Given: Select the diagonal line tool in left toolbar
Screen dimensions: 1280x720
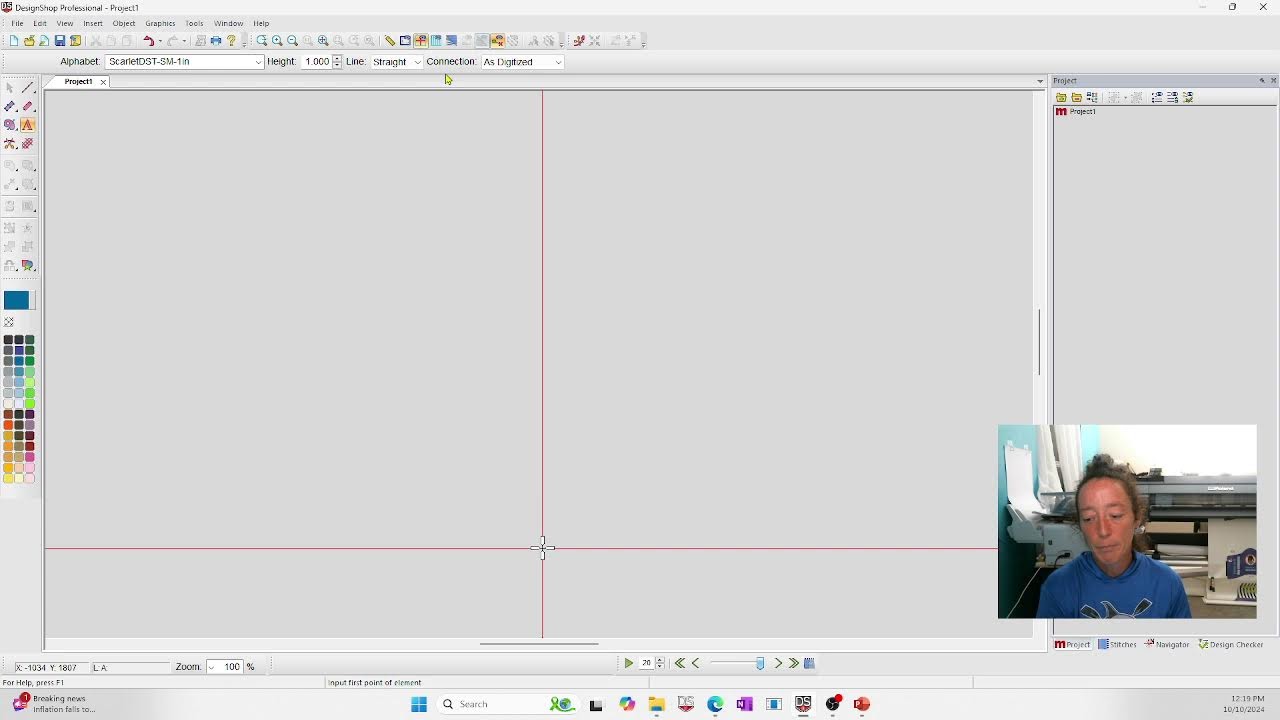Looking at the screenshot, I should tap(27, 88).
